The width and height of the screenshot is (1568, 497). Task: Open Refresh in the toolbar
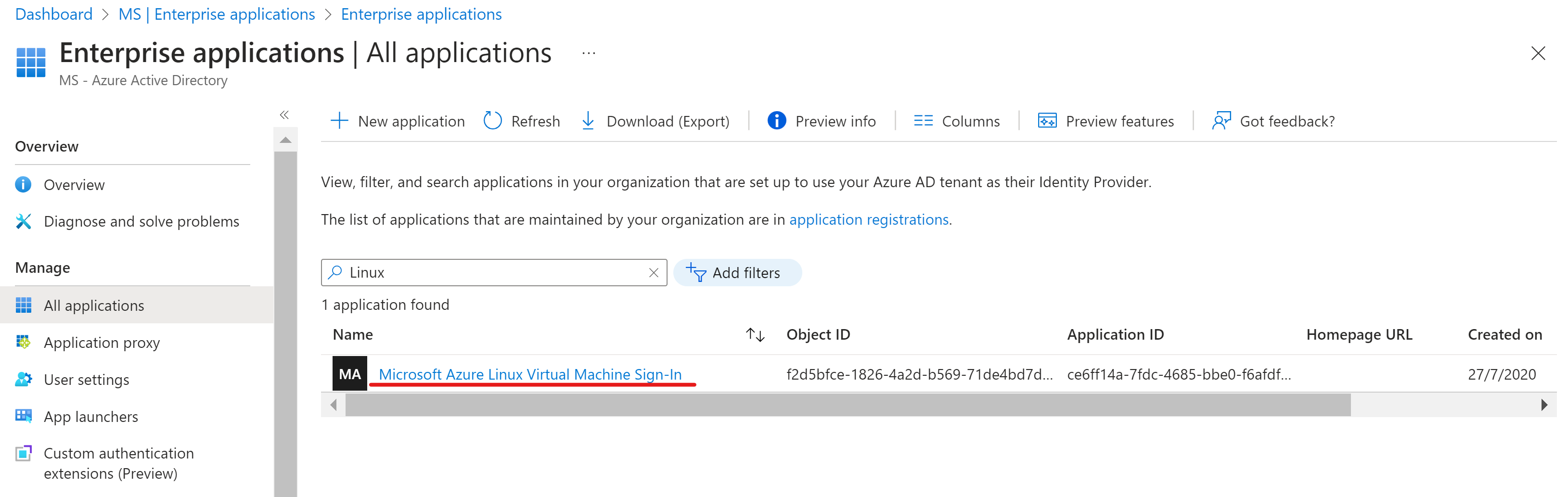click(x=535, y=121)
